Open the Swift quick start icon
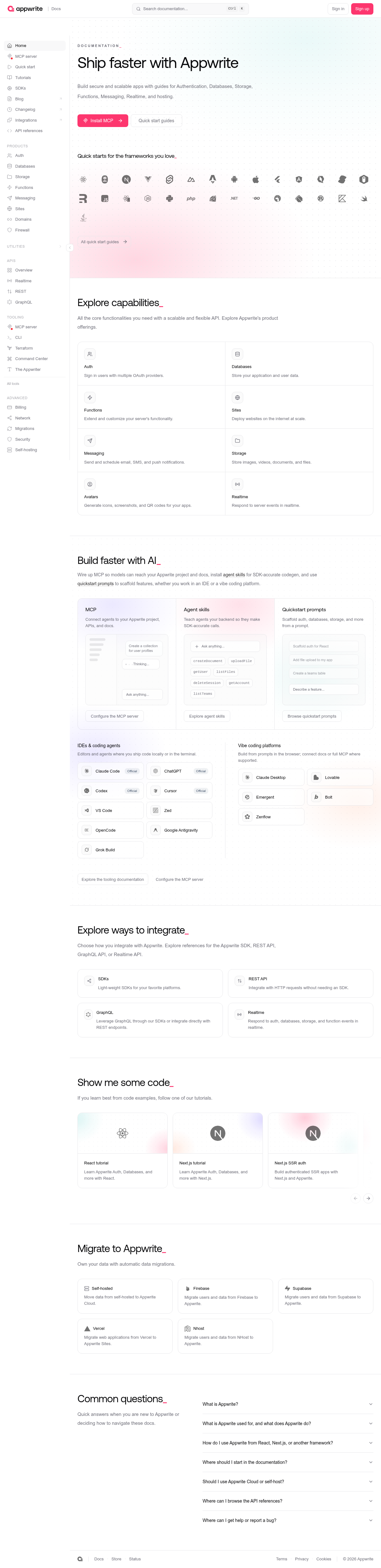 [364, 198]
